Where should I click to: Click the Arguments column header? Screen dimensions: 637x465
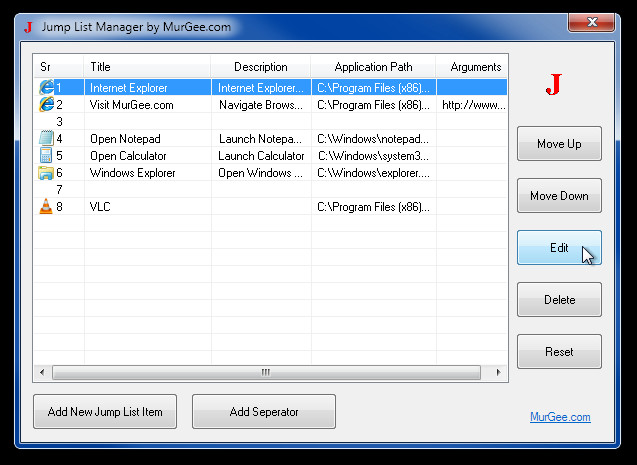[472, 67]
